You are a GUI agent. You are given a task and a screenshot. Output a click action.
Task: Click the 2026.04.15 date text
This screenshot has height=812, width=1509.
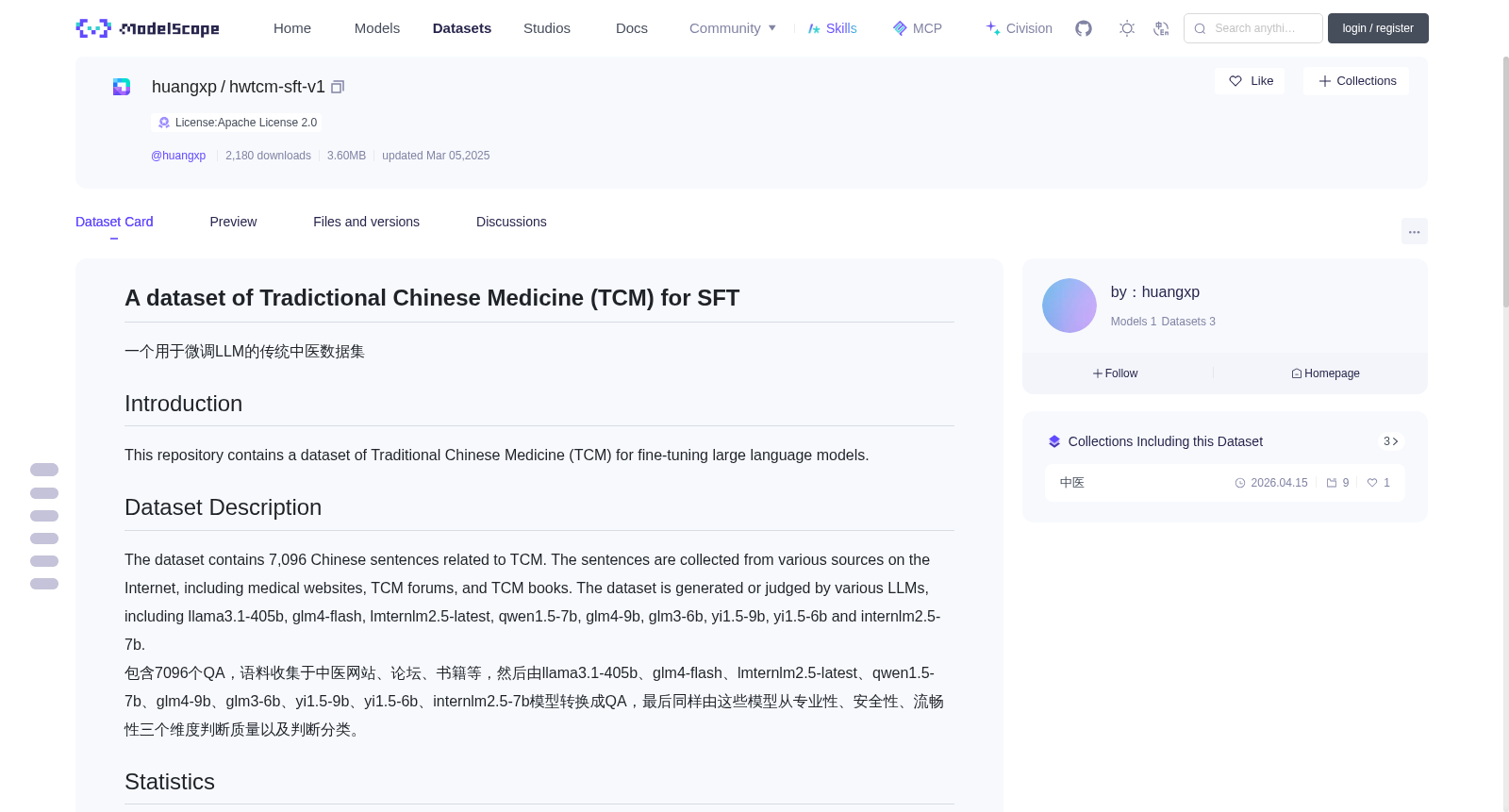point(1279,483)
